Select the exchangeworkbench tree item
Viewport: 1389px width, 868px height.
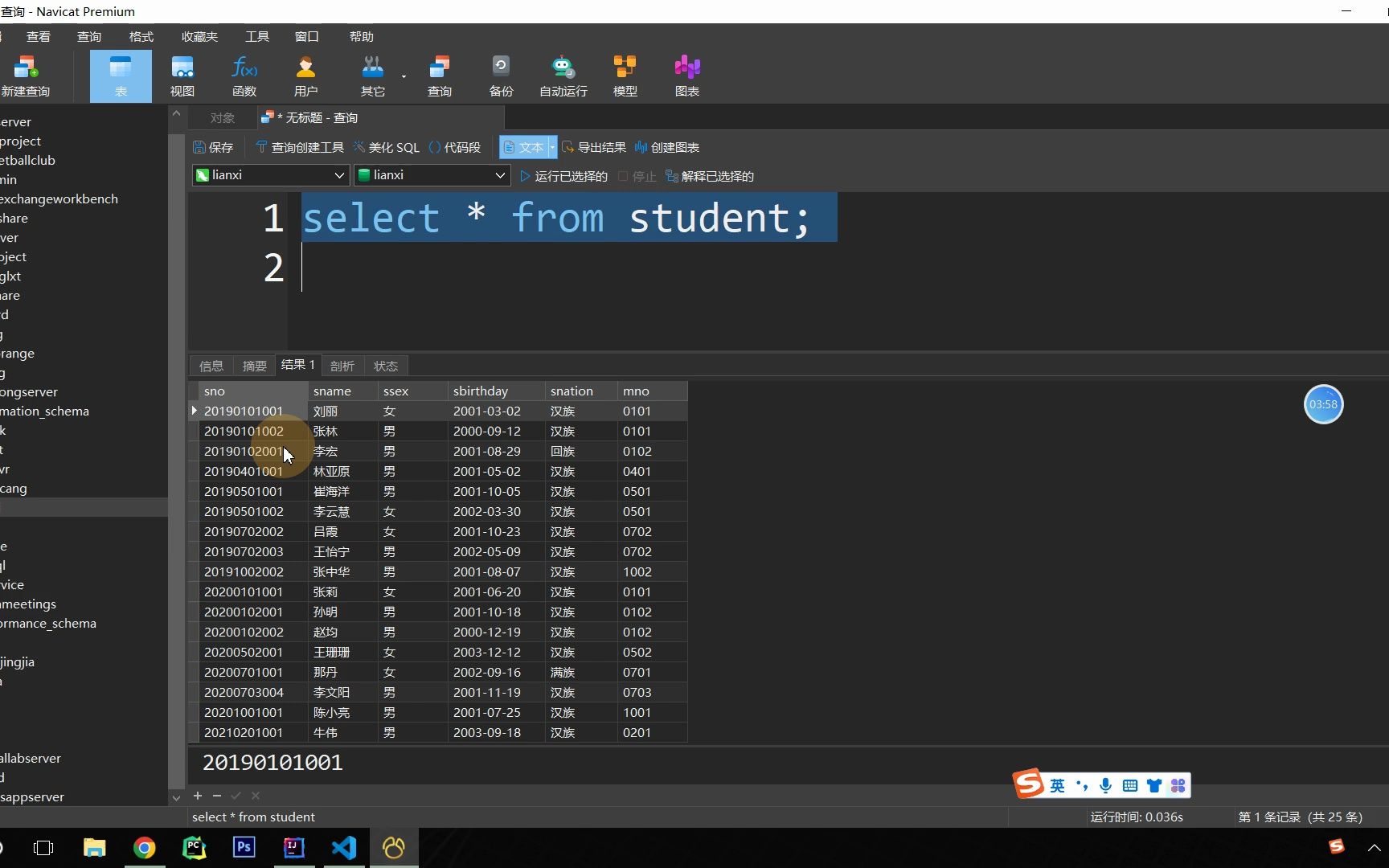tap(59, 199)
